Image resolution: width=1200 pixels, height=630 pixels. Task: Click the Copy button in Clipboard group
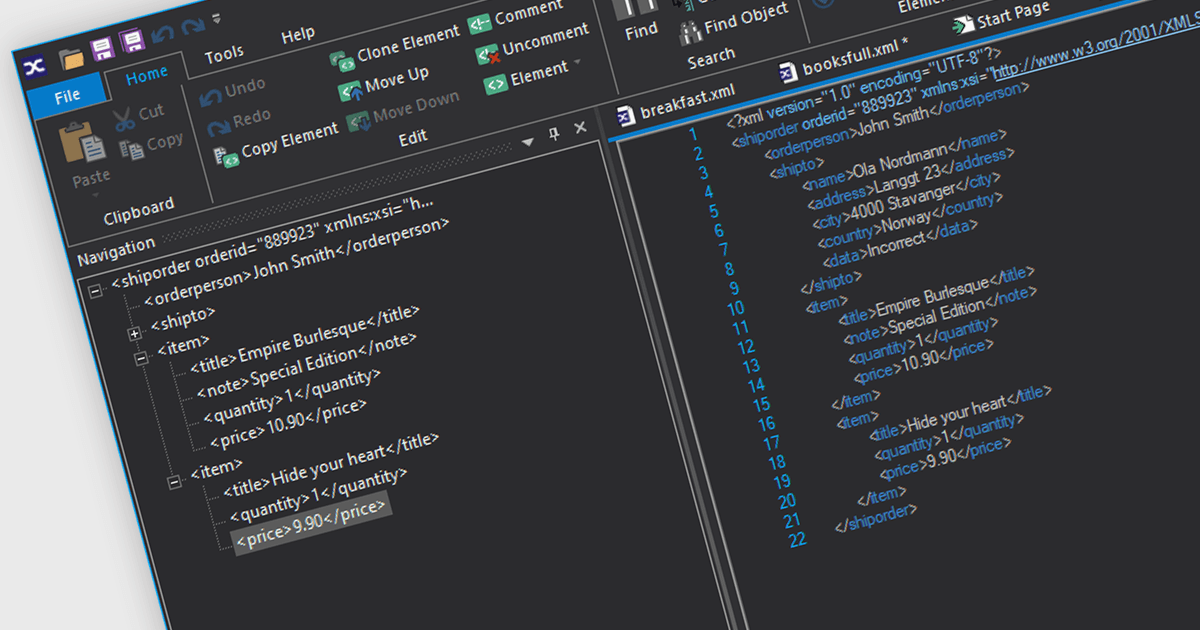151,146
